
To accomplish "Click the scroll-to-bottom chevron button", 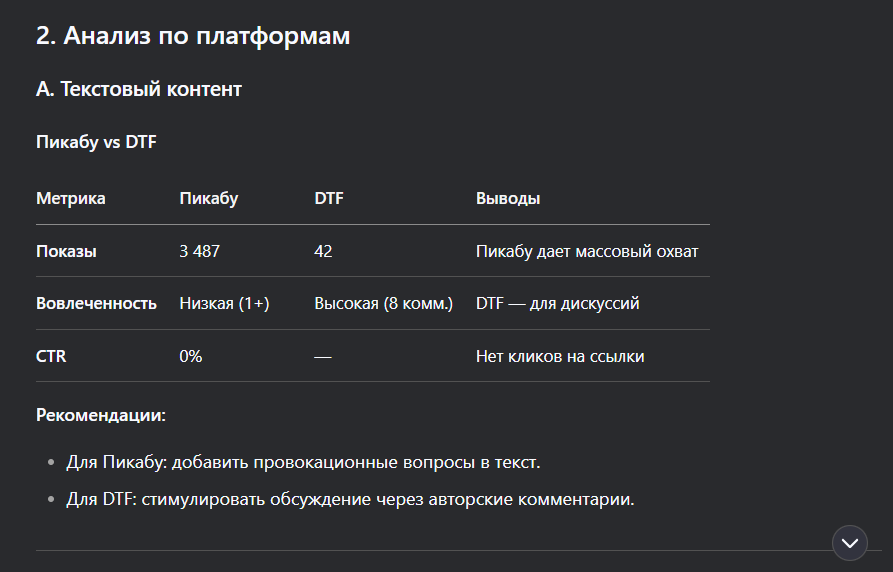I will tap(850, 543).
